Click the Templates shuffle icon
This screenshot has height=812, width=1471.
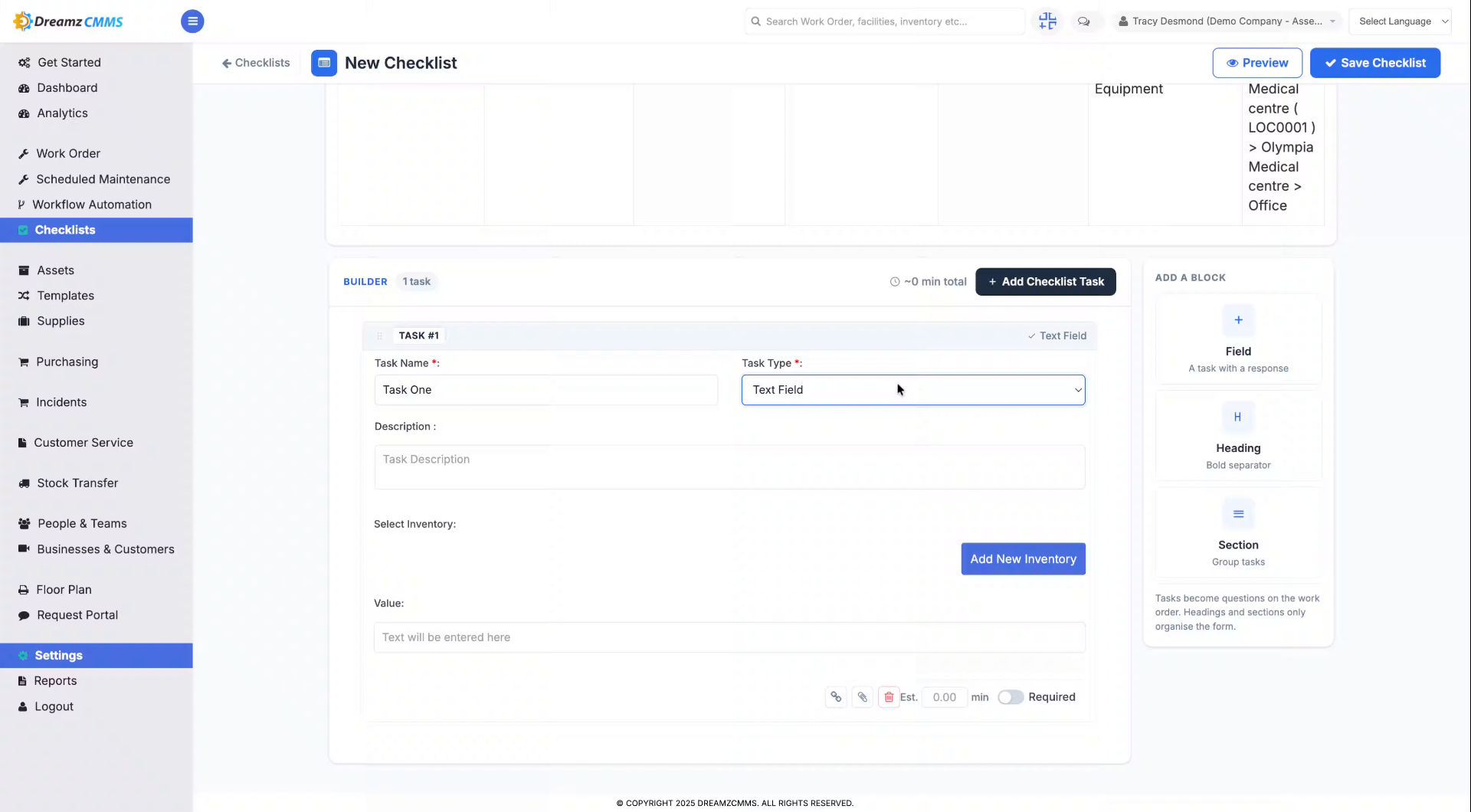pos(24,296)
